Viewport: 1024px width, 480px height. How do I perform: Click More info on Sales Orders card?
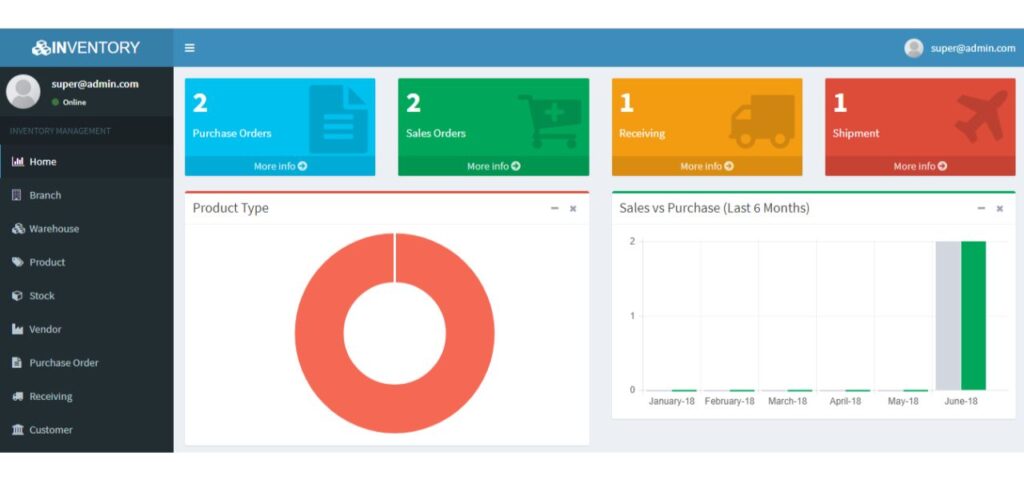tap(493, 166)
